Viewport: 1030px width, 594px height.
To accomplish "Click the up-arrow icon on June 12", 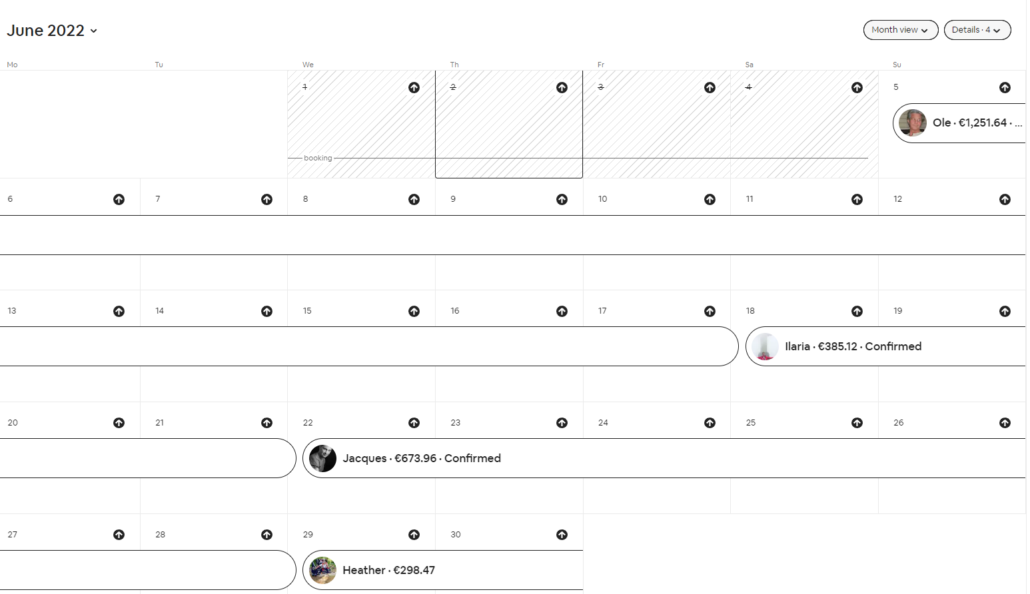I will (1004, 200).
